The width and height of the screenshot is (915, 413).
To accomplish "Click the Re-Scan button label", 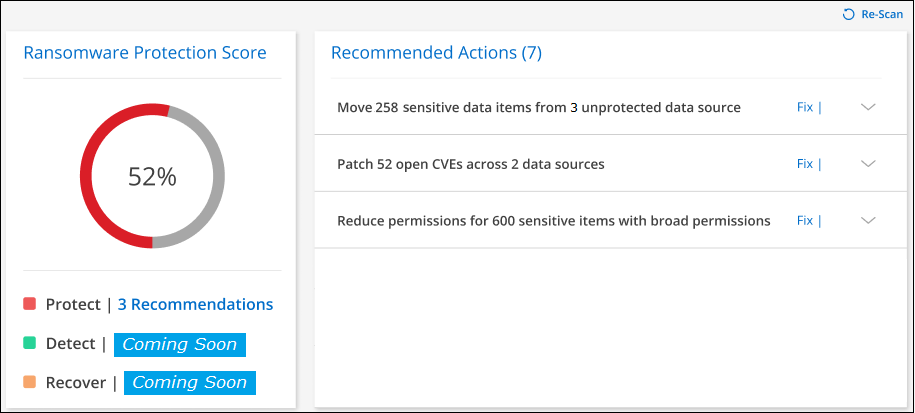I will (882, 15).
